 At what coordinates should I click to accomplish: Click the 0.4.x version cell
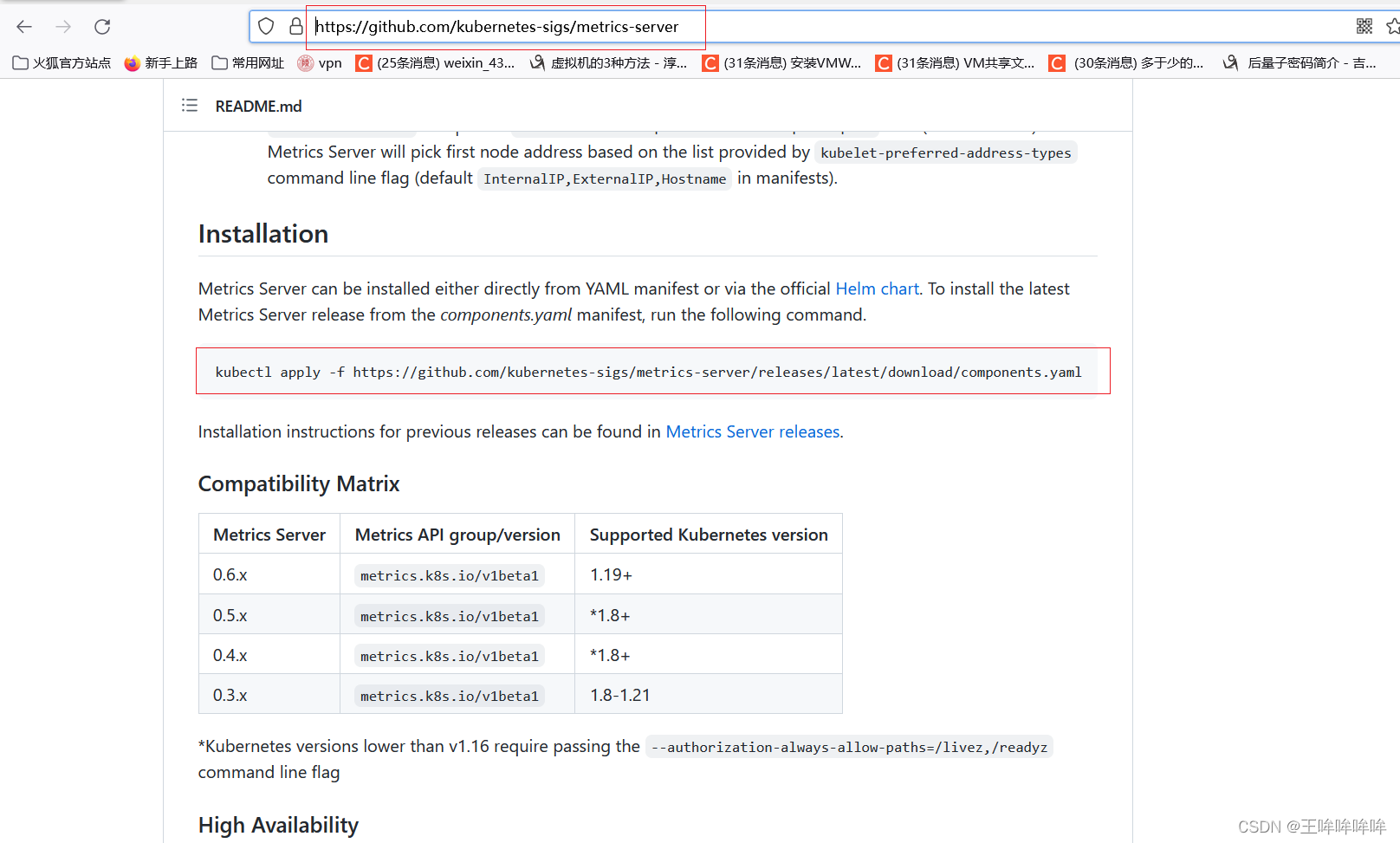point(269,655)
